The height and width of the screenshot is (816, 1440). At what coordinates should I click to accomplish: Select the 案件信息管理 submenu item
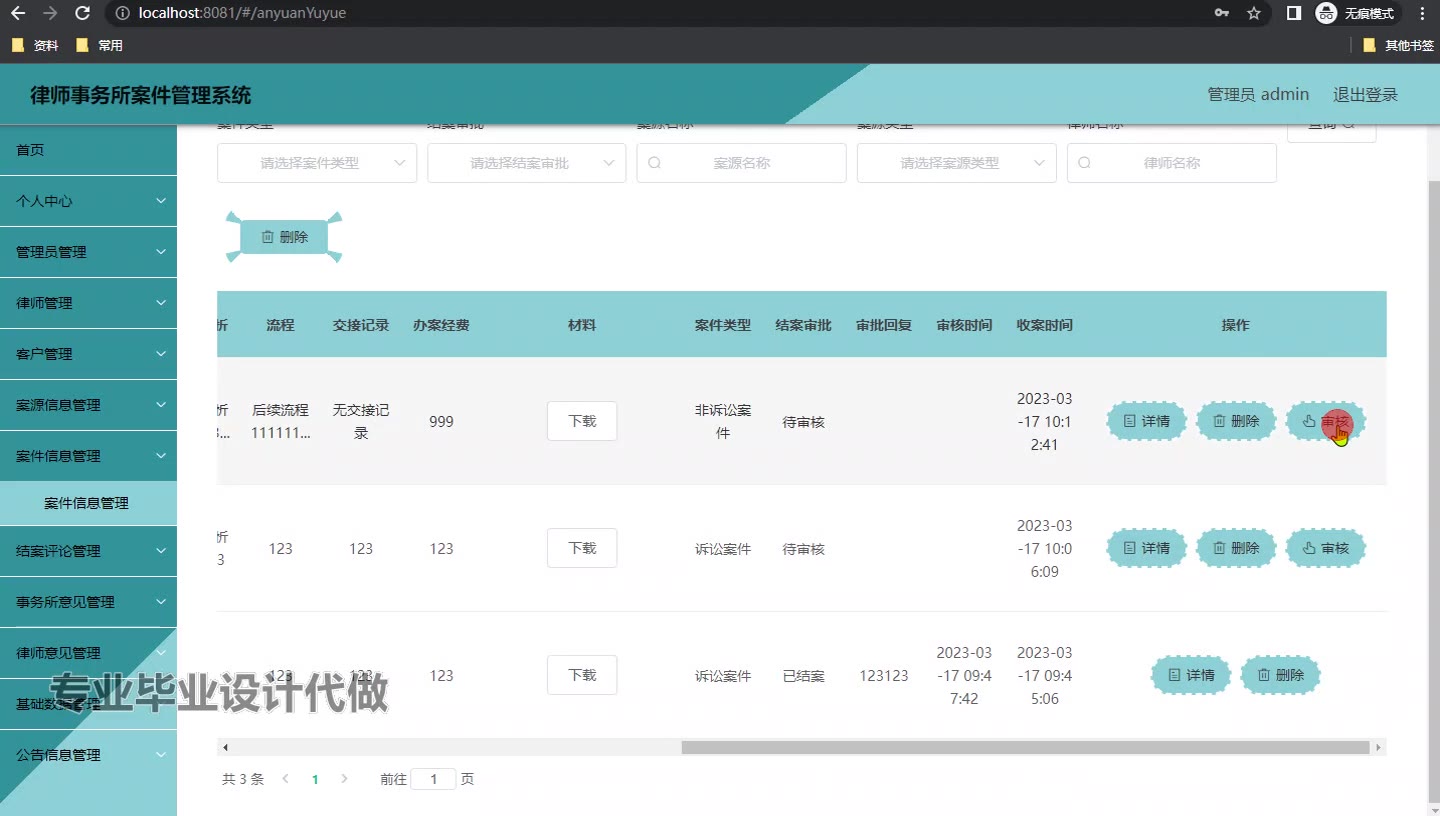pyautogui.click(x=88, y=503)
